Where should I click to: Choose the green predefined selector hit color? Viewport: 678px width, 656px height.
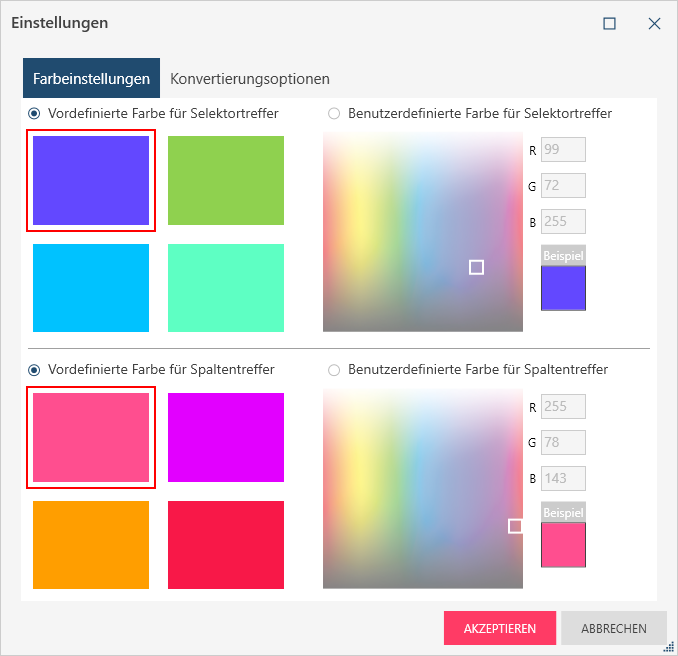(x=225, y=181)
